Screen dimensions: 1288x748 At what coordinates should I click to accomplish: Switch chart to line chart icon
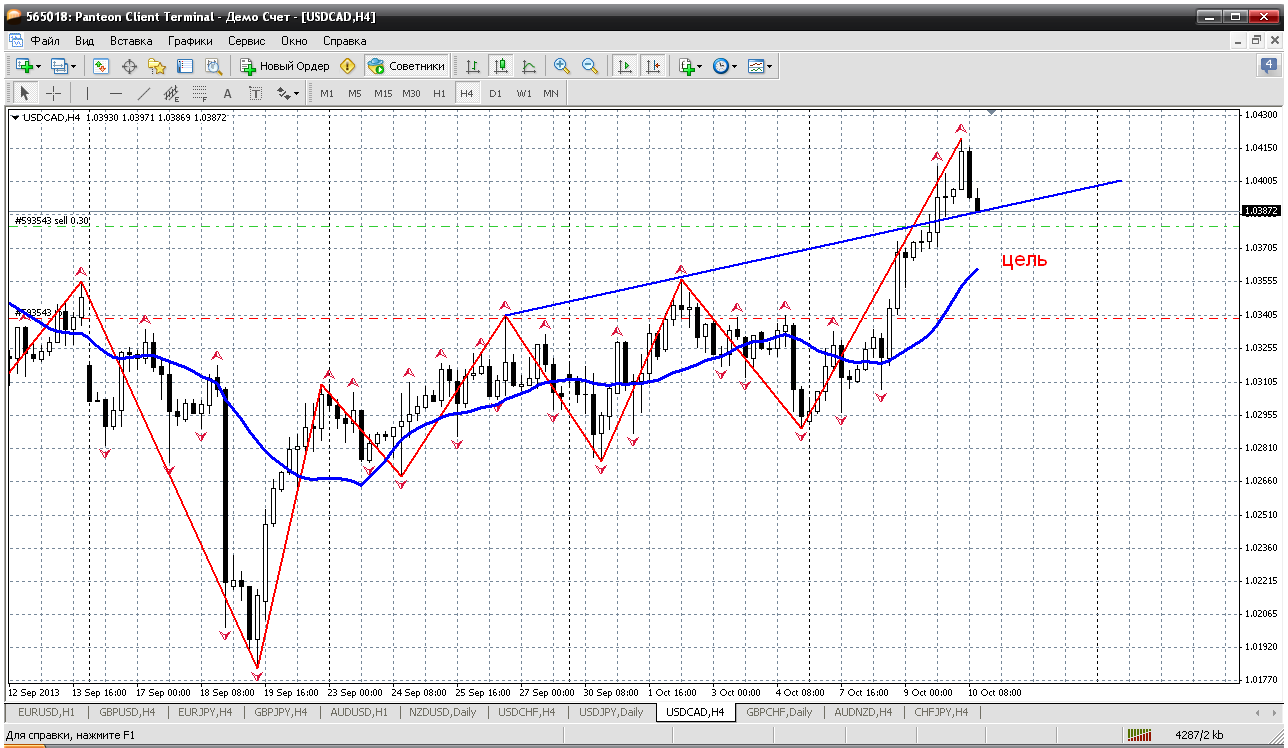(x=529, y=66)
